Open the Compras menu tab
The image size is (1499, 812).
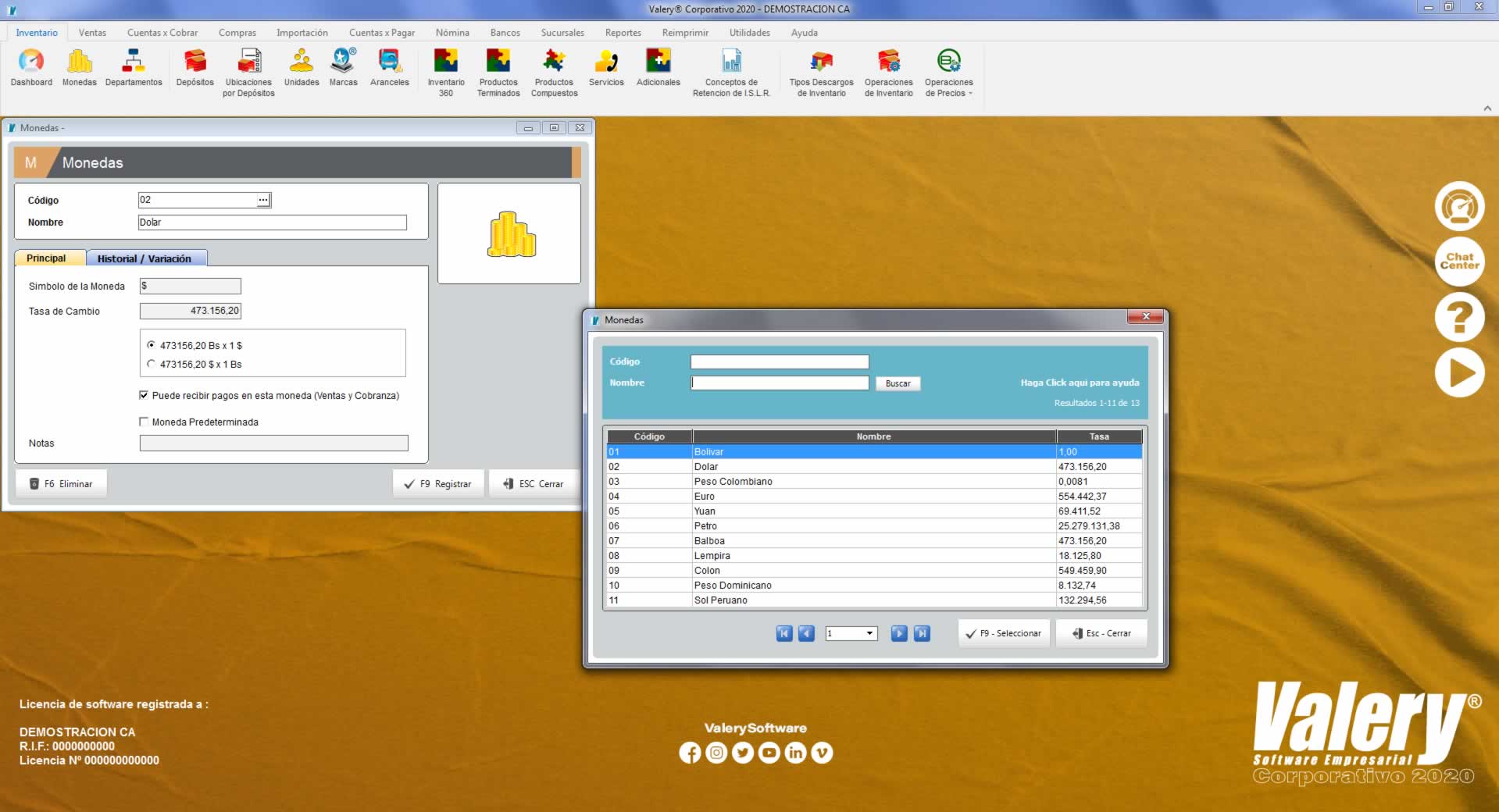coord(237,33)
